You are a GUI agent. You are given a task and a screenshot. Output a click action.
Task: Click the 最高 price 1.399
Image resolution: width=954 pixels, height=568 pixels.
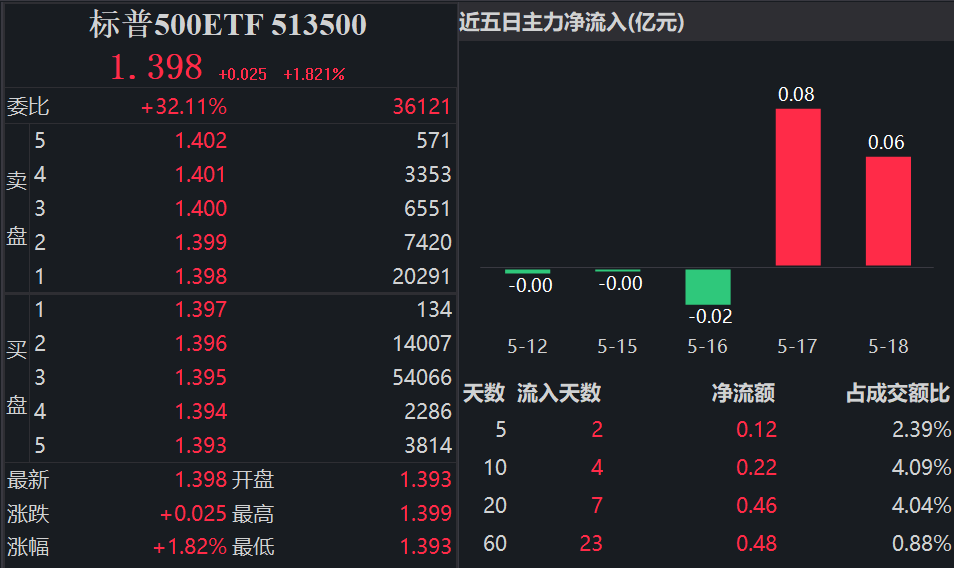pos(426,514)
